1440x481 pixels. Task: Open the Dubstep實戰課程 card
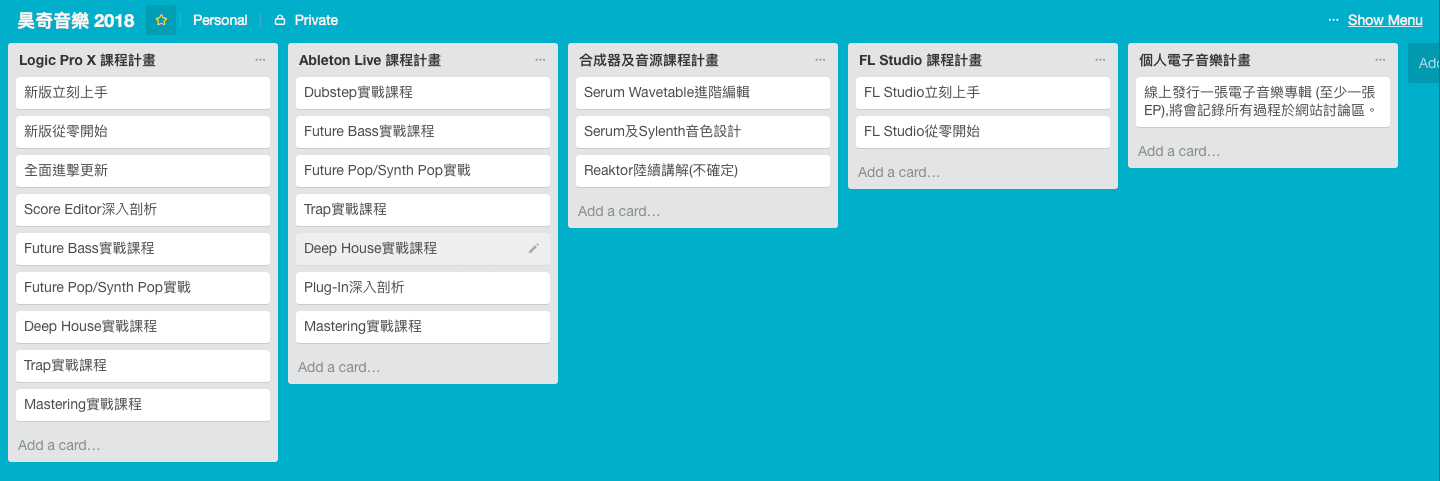[422, 93]
